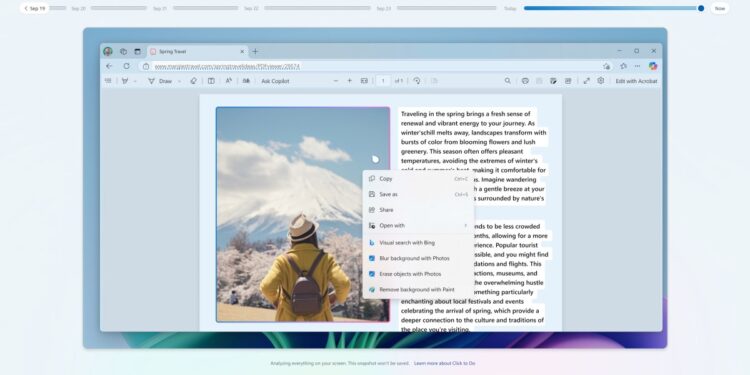The width and height of the screenshot is (750, 375).
Task: Select Visual search with Bing
Action: tap(418, 243)
